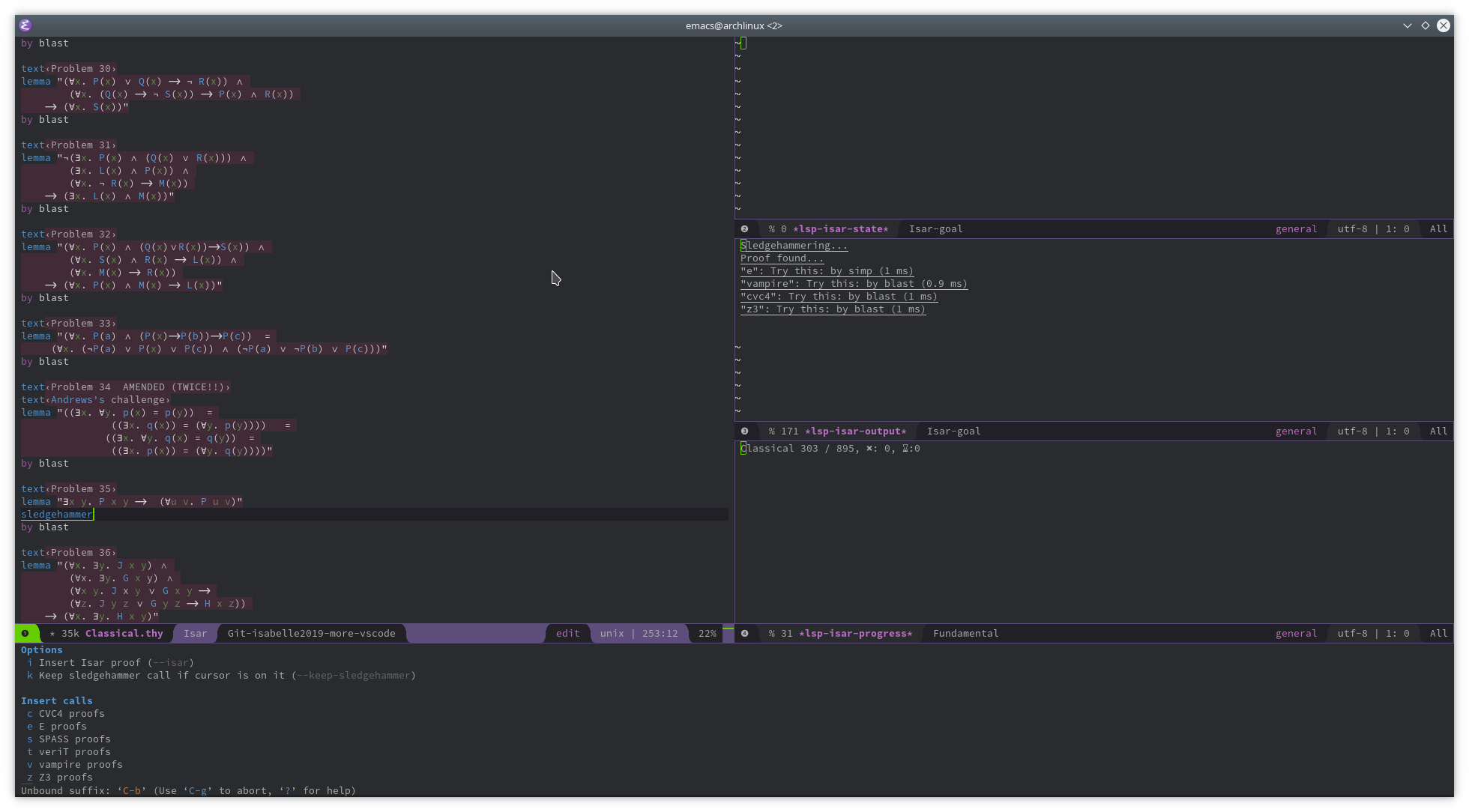Image resolution: width=1469 pixels, height=812 pixels.
Task: Click the text‹Problem 36› line
Action: pos(69,553)
